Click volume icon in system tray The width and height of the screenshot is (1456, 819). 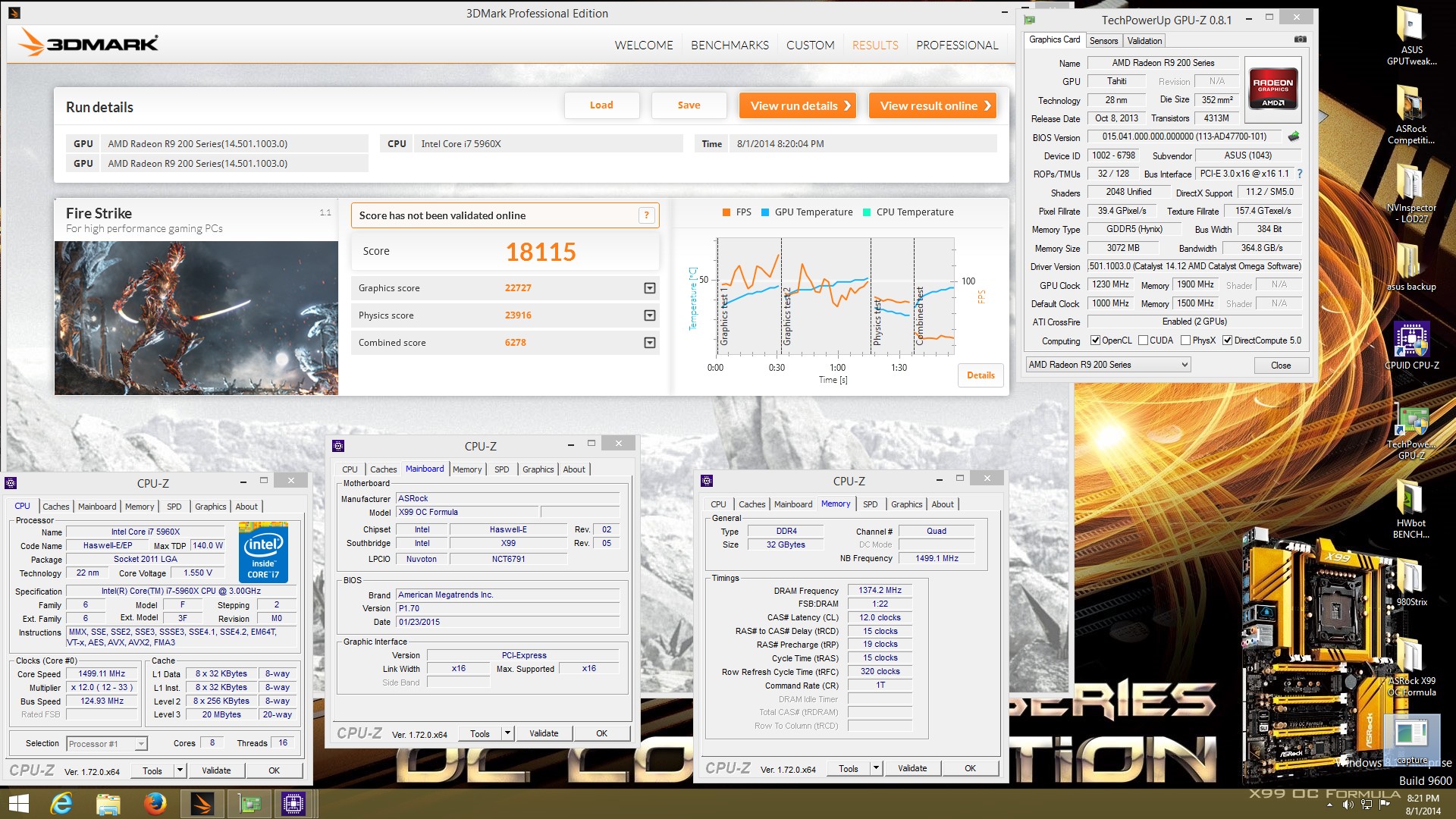(1348, 805)
